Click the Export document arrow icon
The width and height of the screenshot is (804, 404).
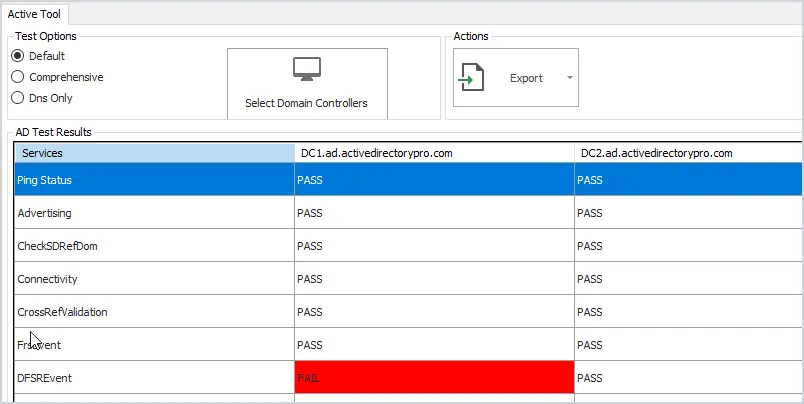click(x=471, y=77)
